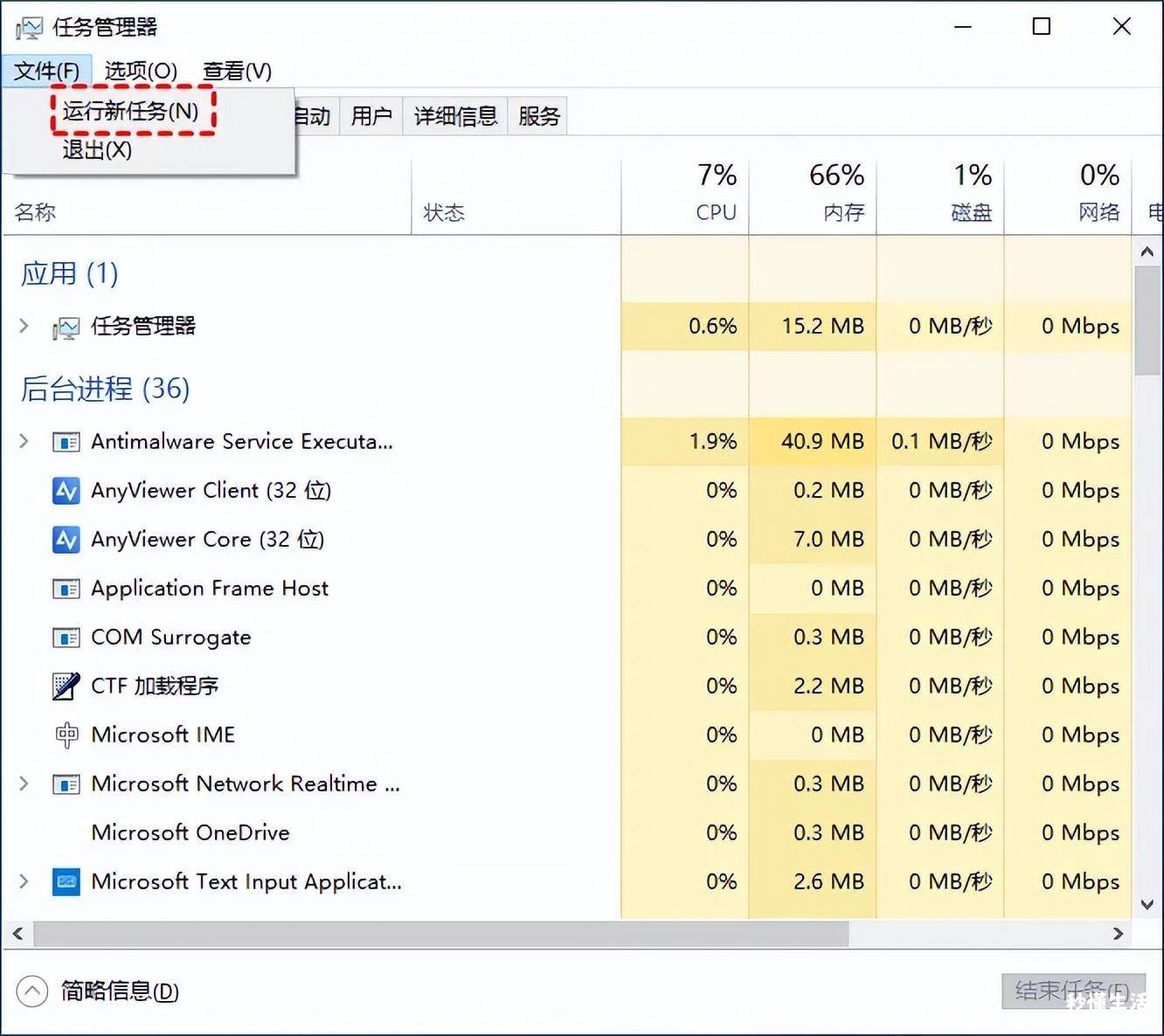Sort by the 网络 column header
The height and width of the screenshot is (1036, 1164).
[1068, 197]
